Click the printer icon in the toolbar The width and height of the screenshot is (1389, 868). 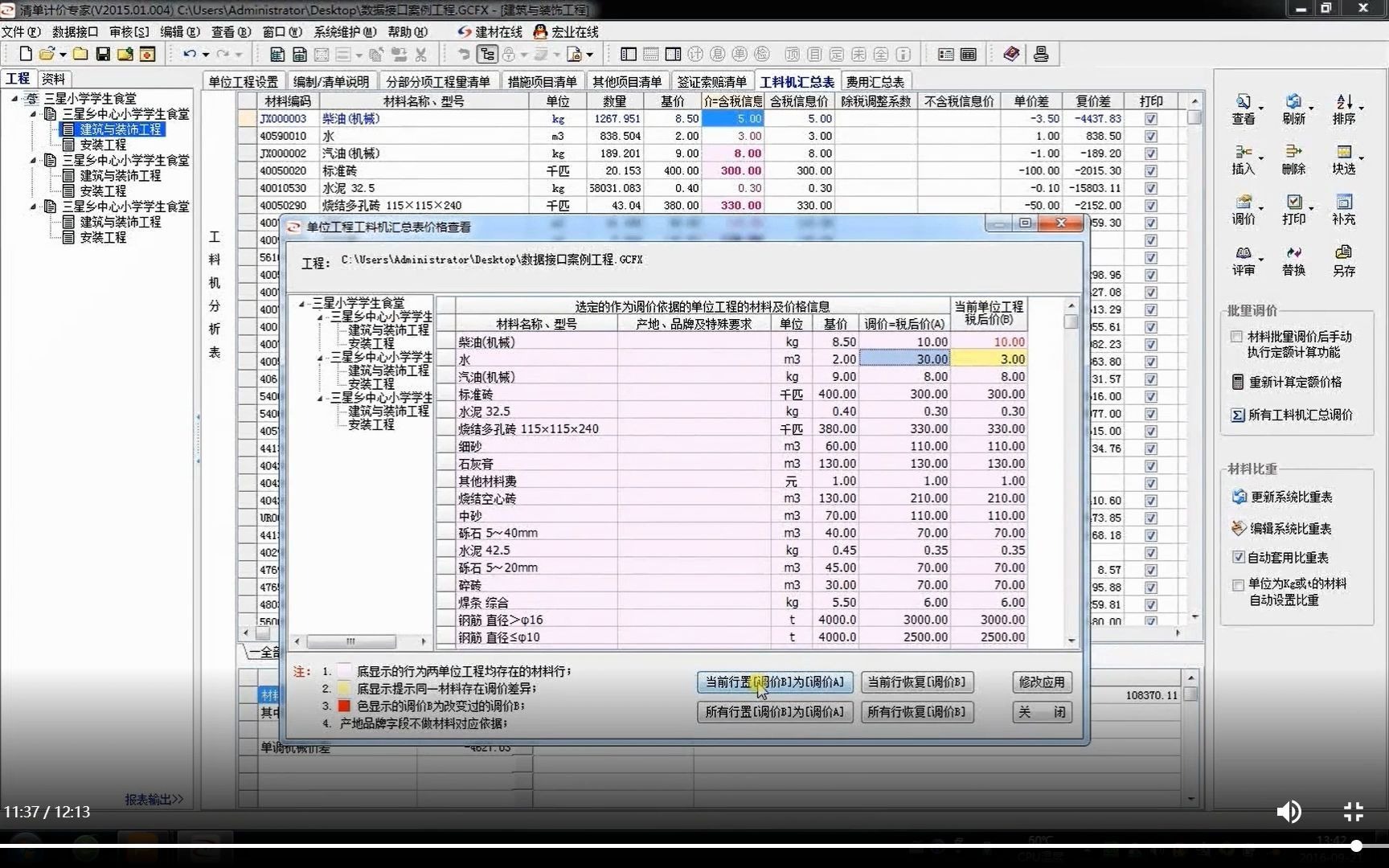tap(1041, 54)
